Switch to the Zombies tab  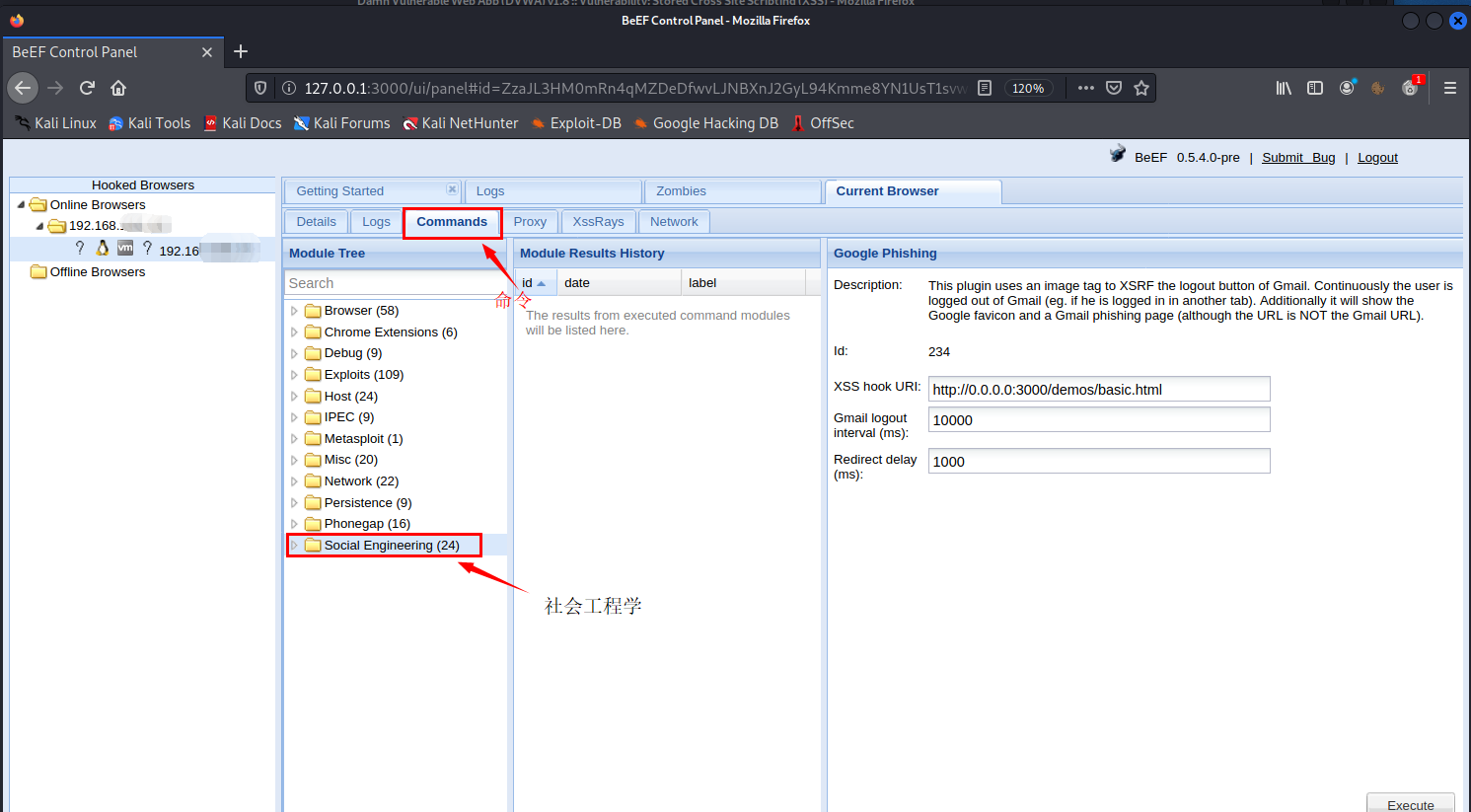click(x=733, y=191)
